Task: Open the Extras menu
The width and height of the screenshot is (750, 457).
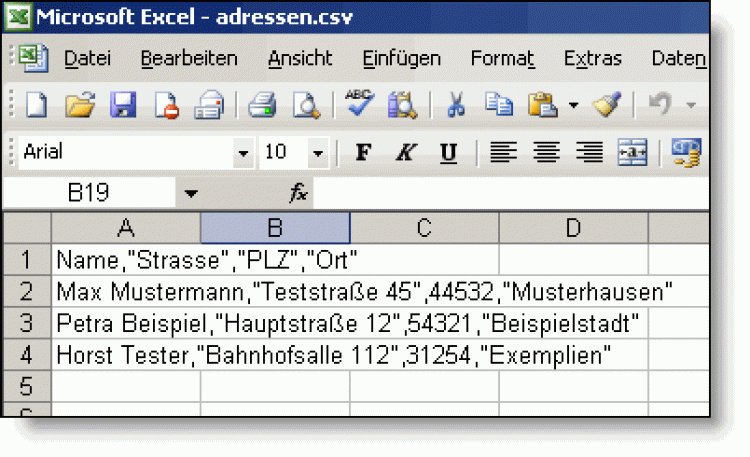Action: tap(593, 58)
